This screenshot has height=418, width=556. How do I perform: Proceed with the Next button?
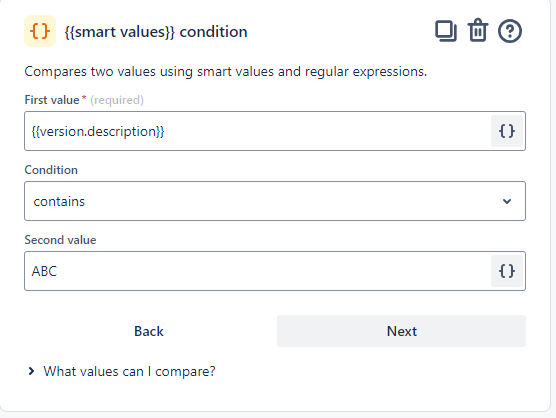click(401, 331)
